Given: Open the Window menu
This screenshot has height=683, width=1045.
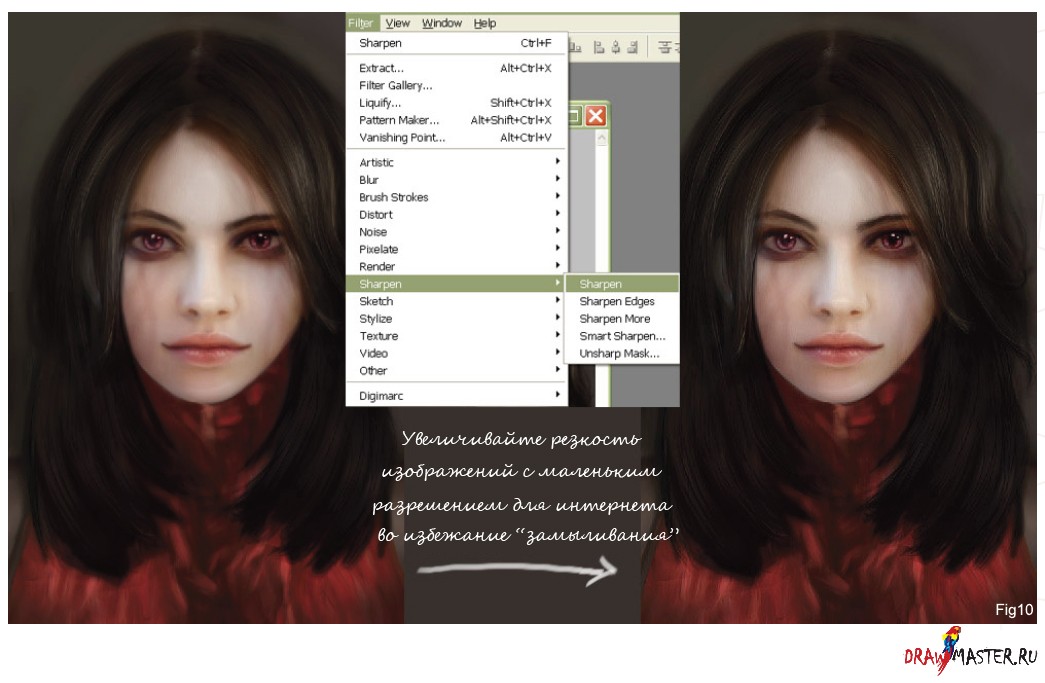Looking at the screenshot, I should tap(441, 23).
